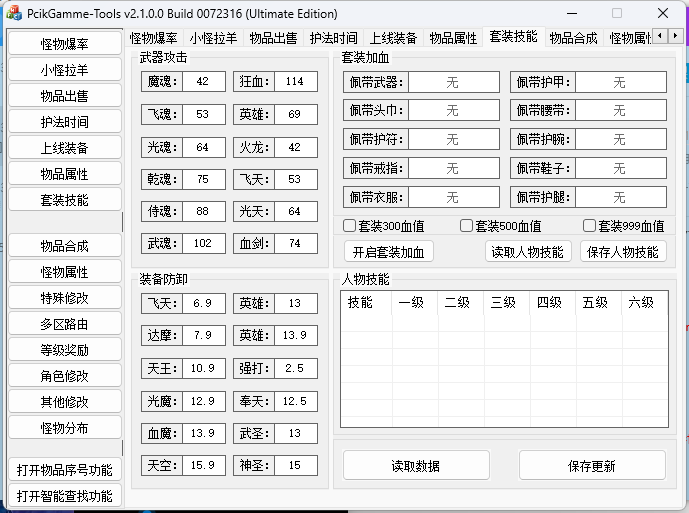Click the 技能 column header in skills table

point(366,302)
